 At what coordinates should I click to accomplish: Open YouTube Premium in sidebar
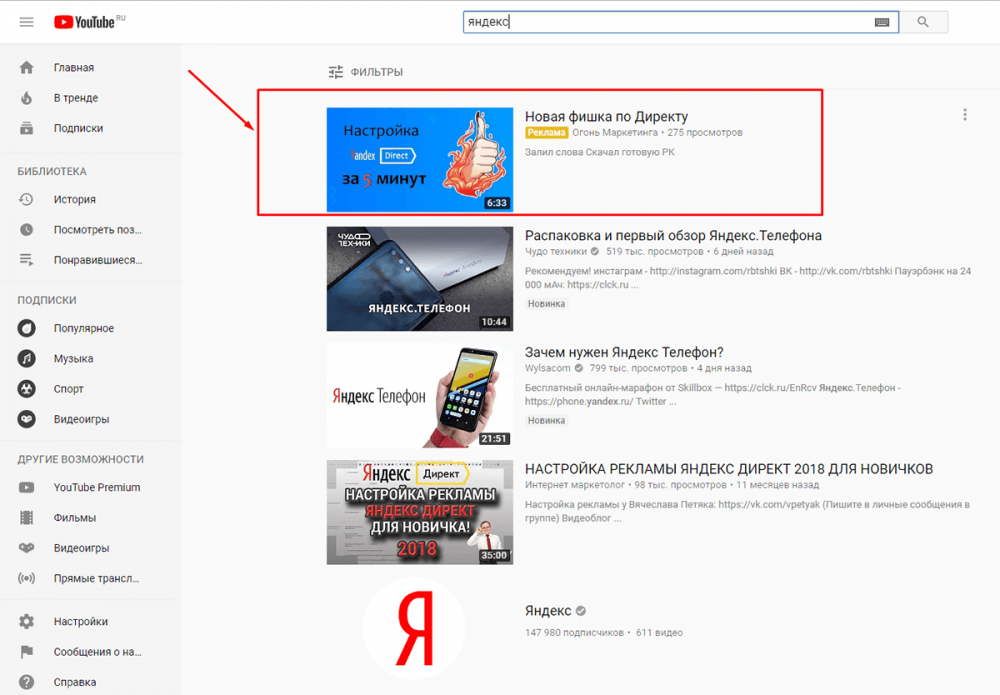coord(97,487)
